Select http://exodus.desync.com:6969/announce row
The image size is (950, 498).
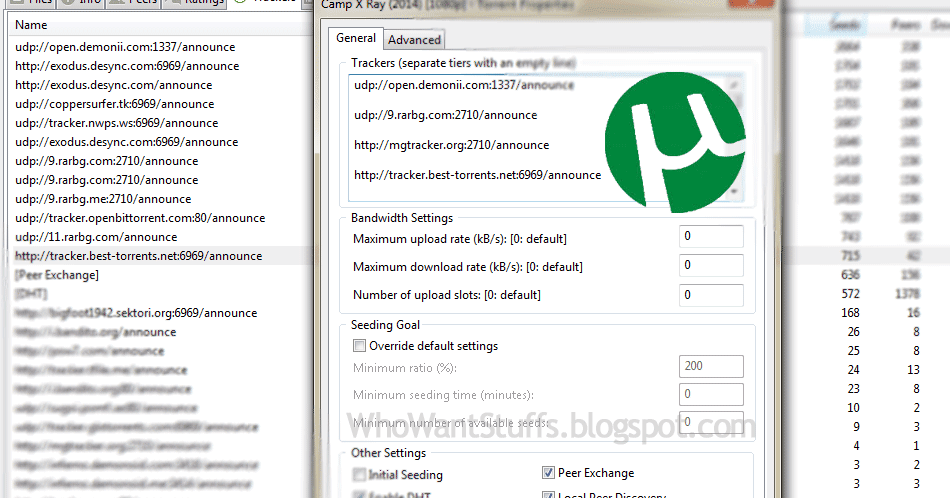pyautogui.click(x=127, y=66)
